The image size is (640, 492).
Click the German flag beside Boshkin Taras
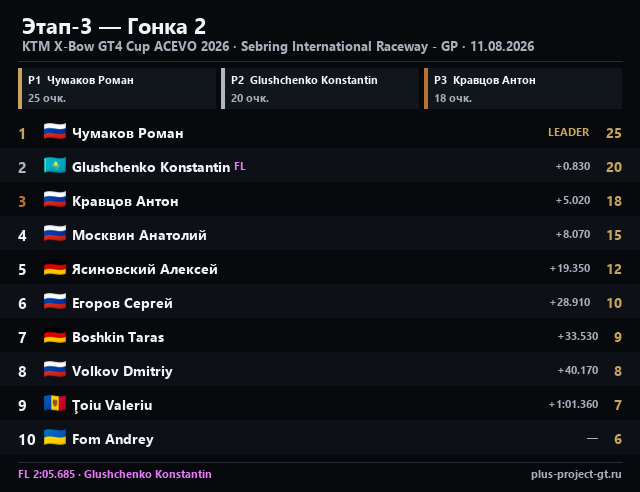point(55,336)
